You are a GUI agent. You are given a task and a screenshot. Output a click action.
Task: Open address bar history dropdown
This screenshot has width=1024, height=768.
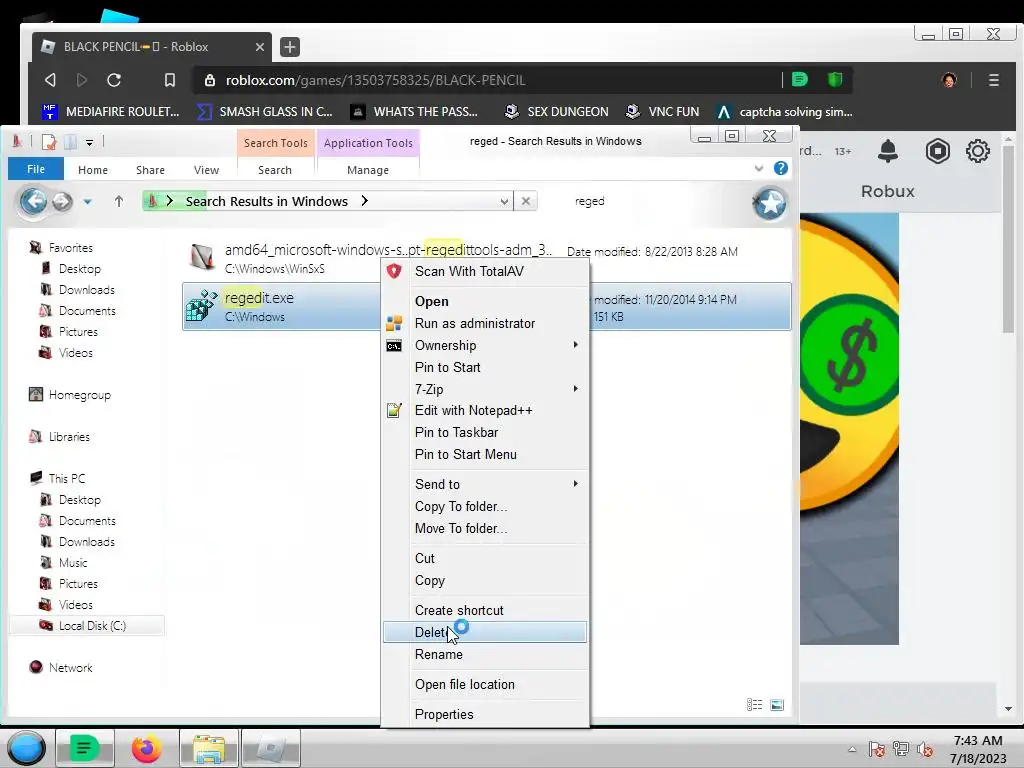tap(504, 202)
